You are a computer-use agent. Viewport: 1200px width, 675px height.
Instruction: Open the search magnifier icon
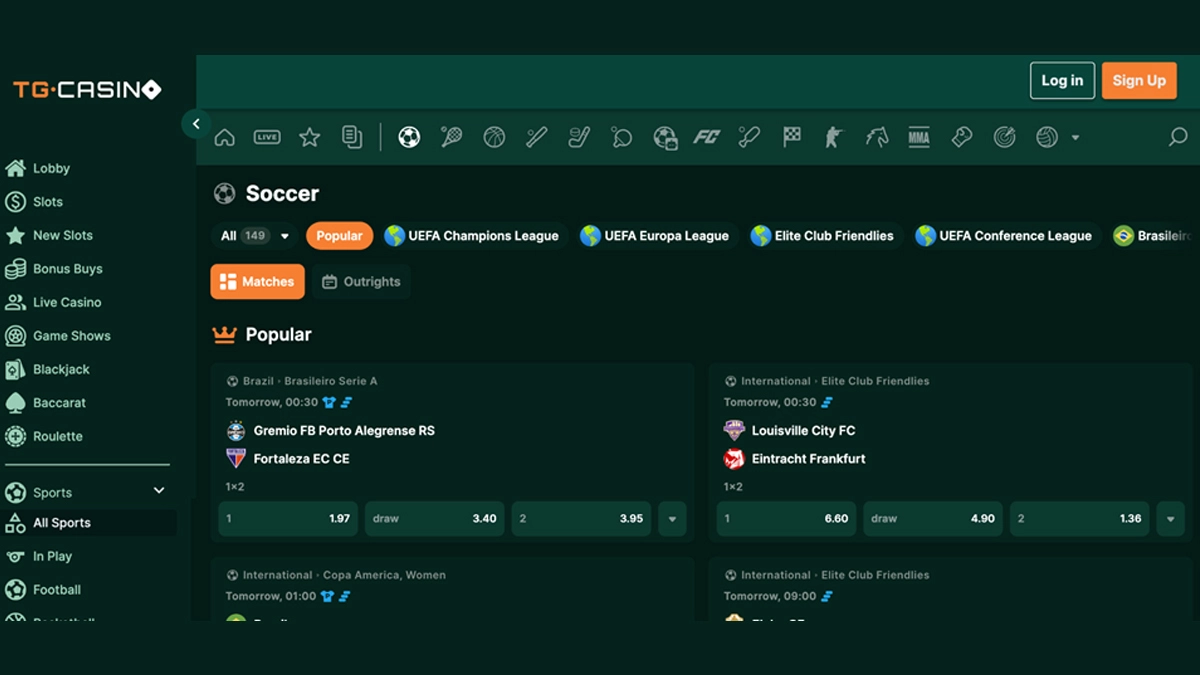click(x=1178, y=138)
